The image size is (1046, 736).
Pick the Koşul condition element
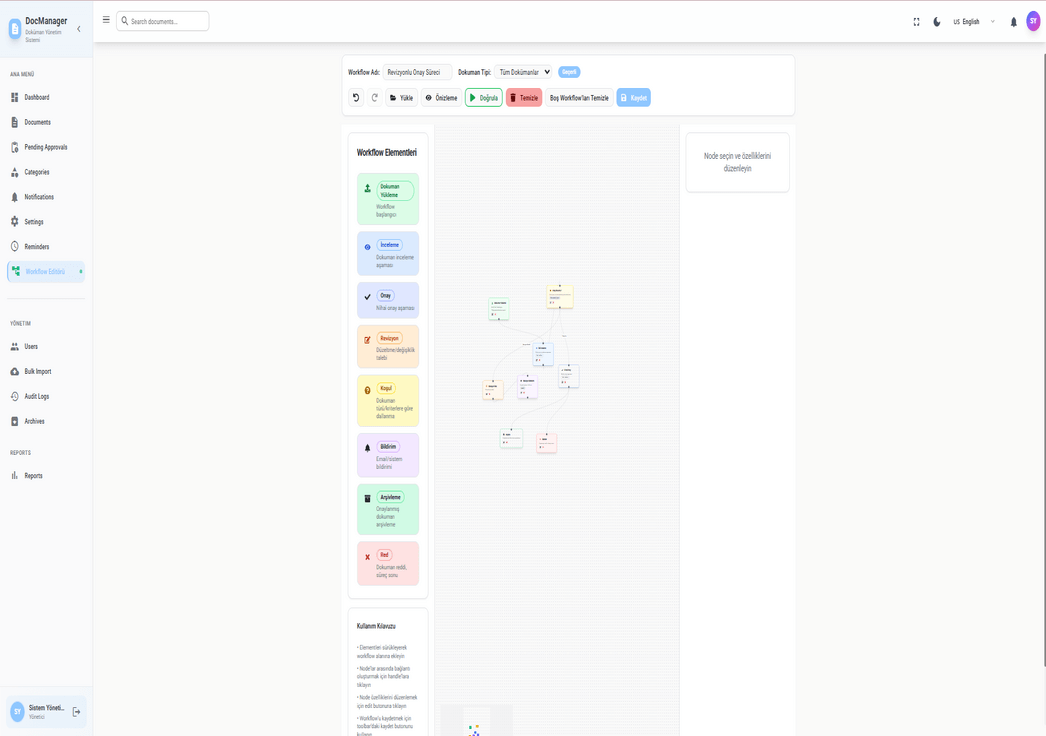(388, 400)
